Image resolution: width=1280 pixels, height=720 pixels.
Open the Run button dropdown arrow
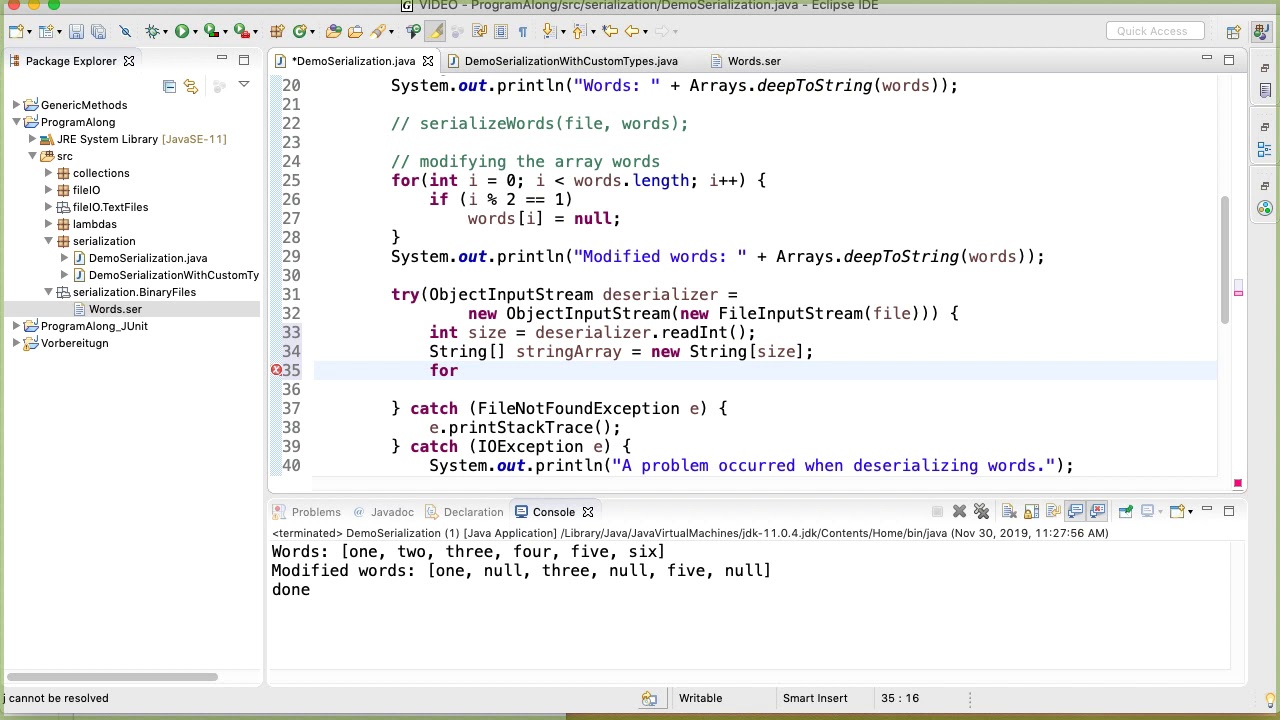(195, 31)
